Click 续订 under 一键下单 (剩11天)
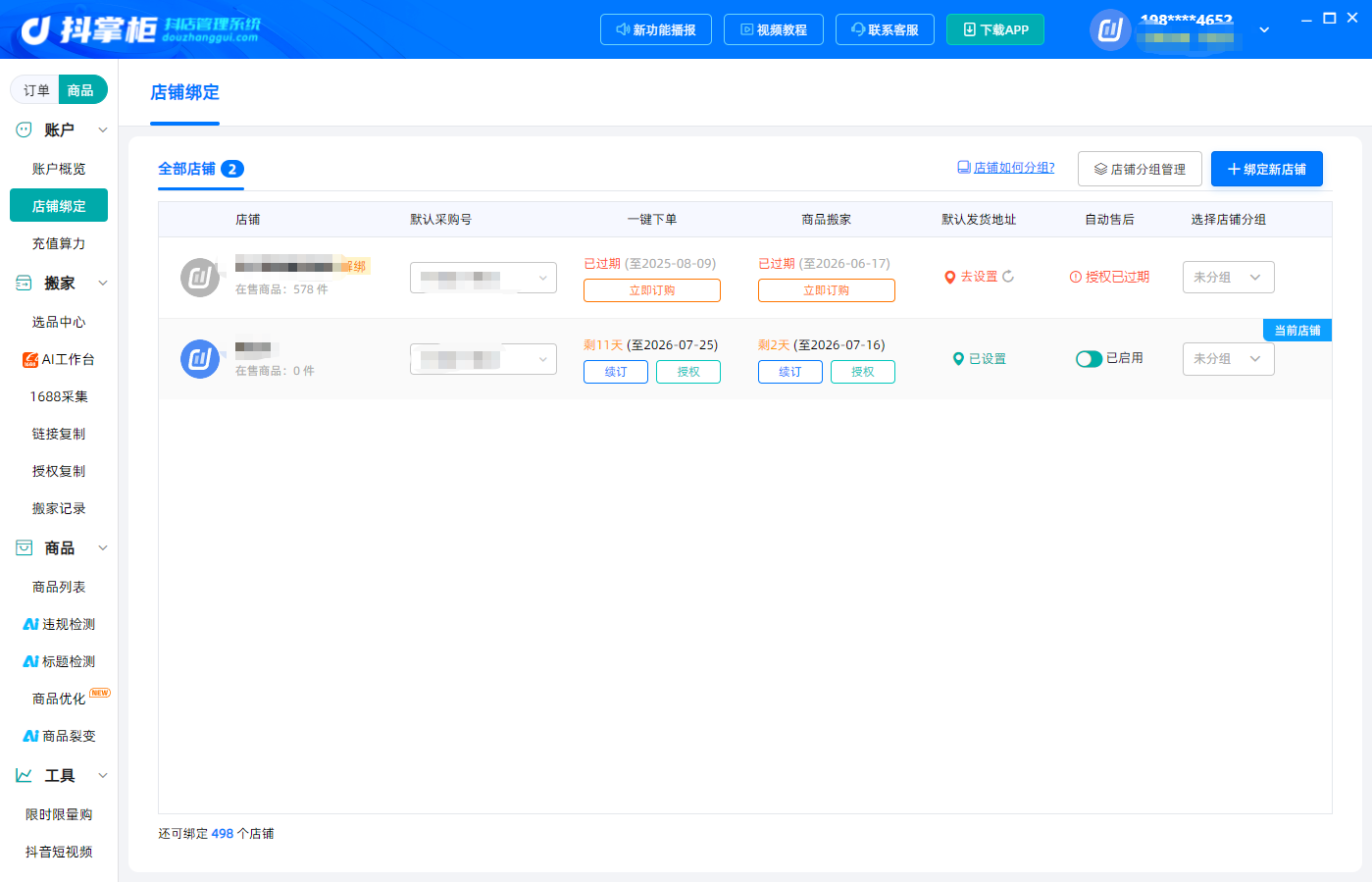 pyautogui.click(x=616, y=372)
